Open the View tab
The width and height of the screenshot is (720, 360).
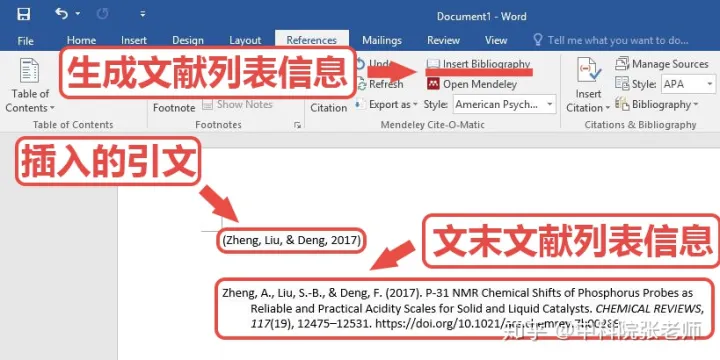(x=496, y=40)
